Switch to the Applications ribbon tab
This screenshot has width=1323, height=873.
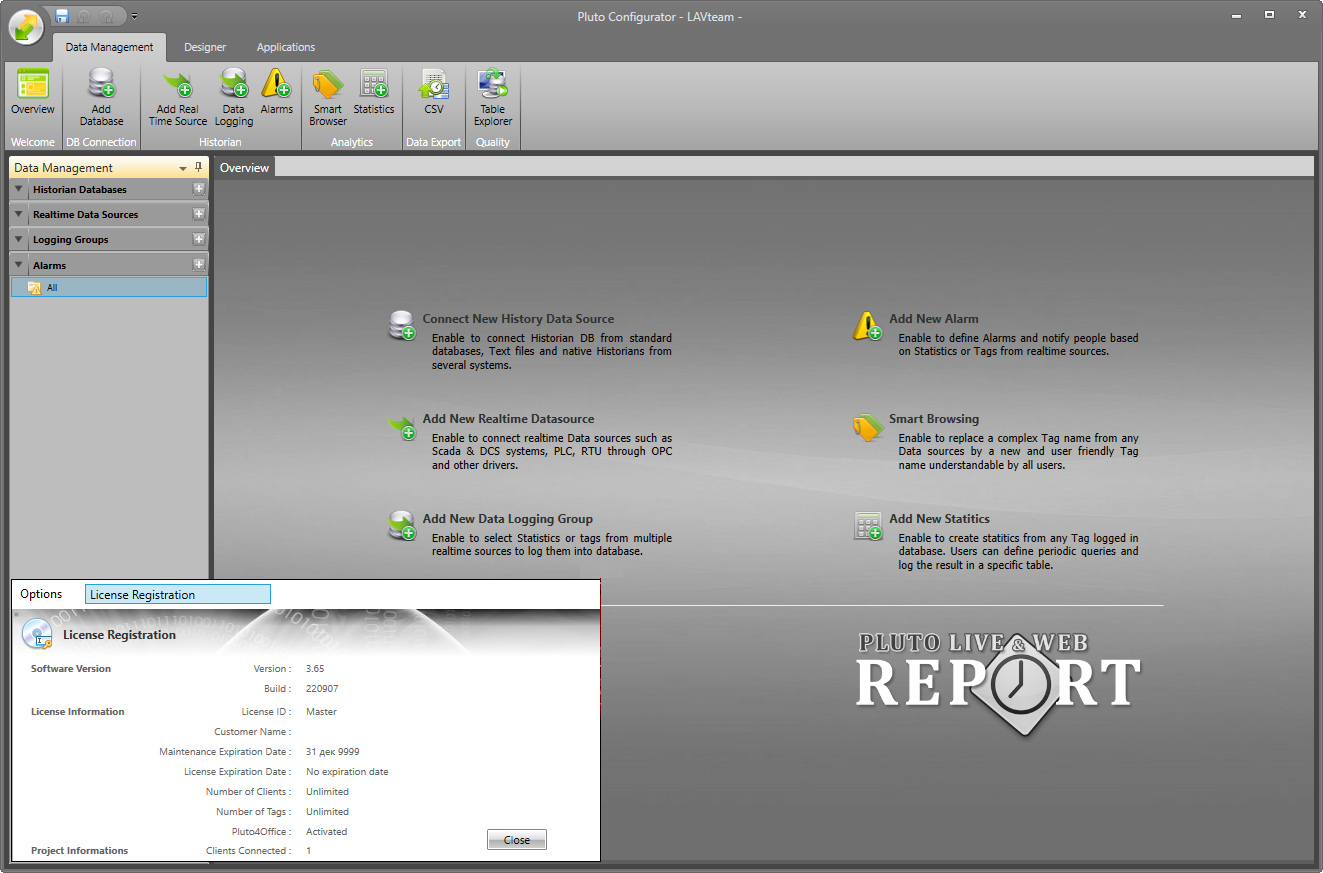click(286, 47)
